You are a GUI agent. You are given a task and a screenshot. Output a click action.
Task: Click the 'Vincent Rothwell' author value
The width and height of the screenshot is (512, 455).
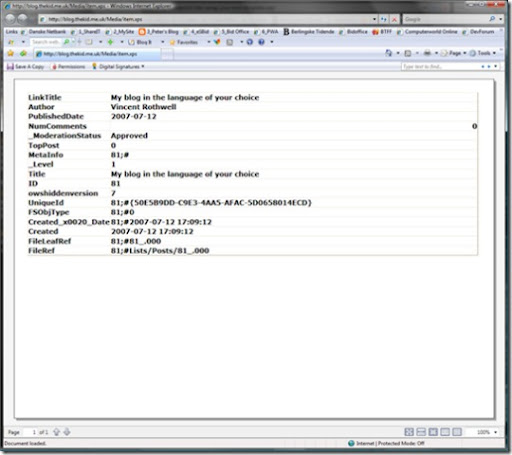click(143, 107)
